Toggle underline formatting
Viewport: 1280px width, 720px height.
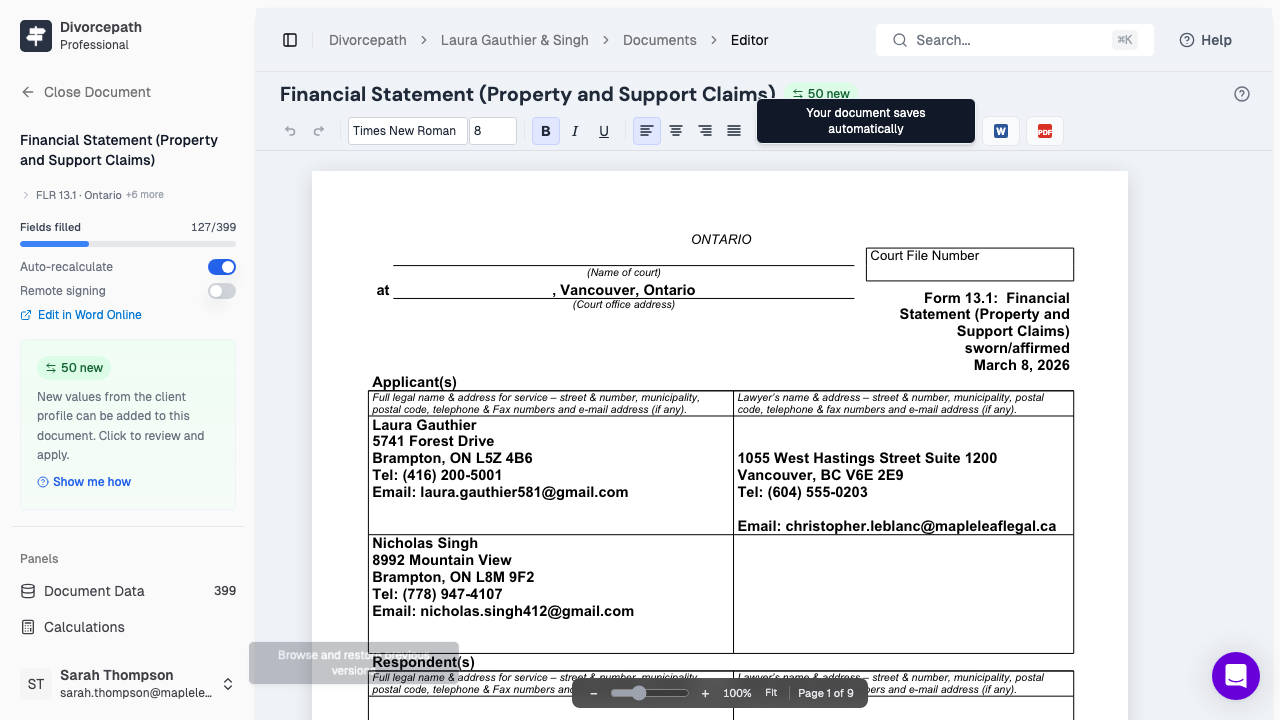604,131
